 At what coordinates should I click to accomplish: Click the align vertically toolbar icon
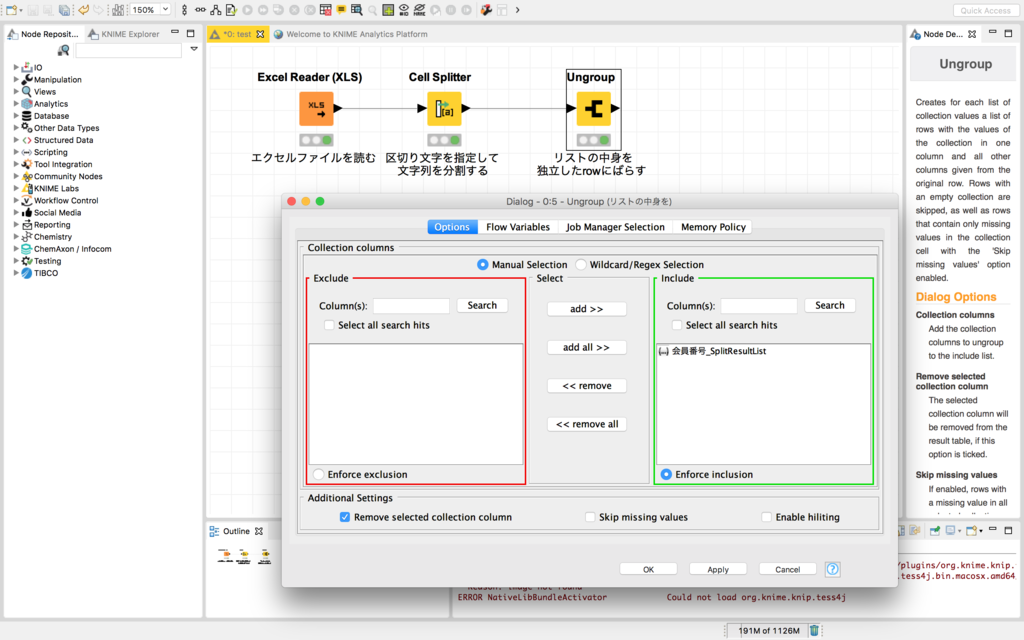184,10
